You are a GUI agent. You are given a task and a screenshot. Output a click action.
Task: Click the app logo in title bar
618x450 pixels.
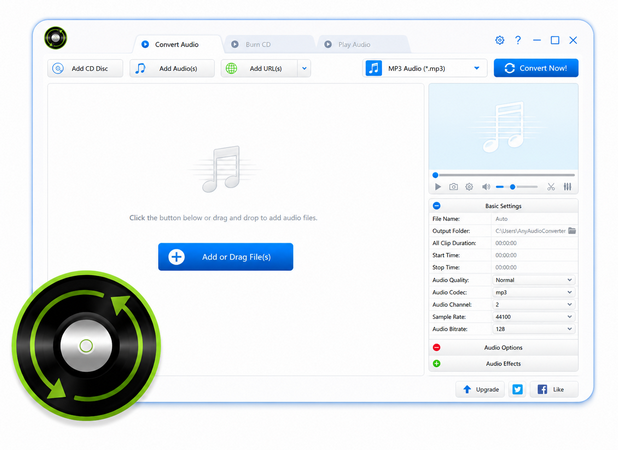pyautogui.click(x=56, y=38)
